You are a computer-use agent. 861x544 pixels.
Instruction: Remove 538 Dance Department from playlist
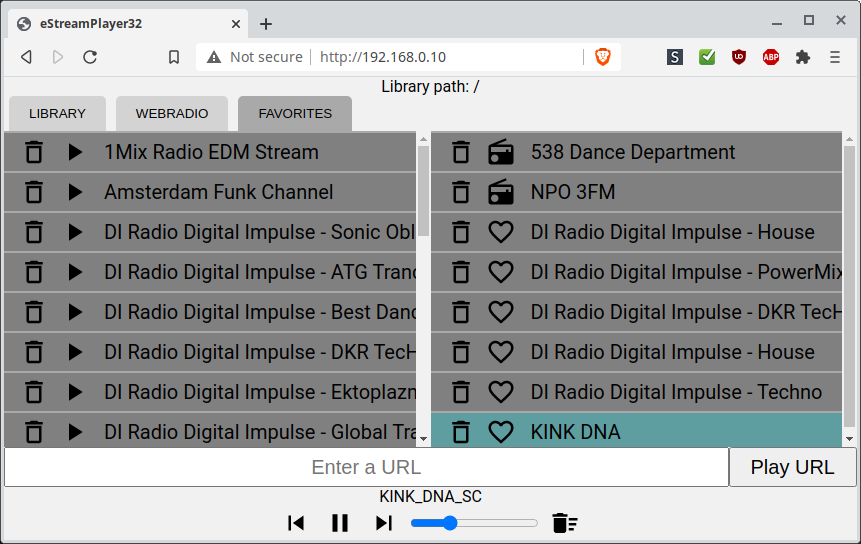461,152
